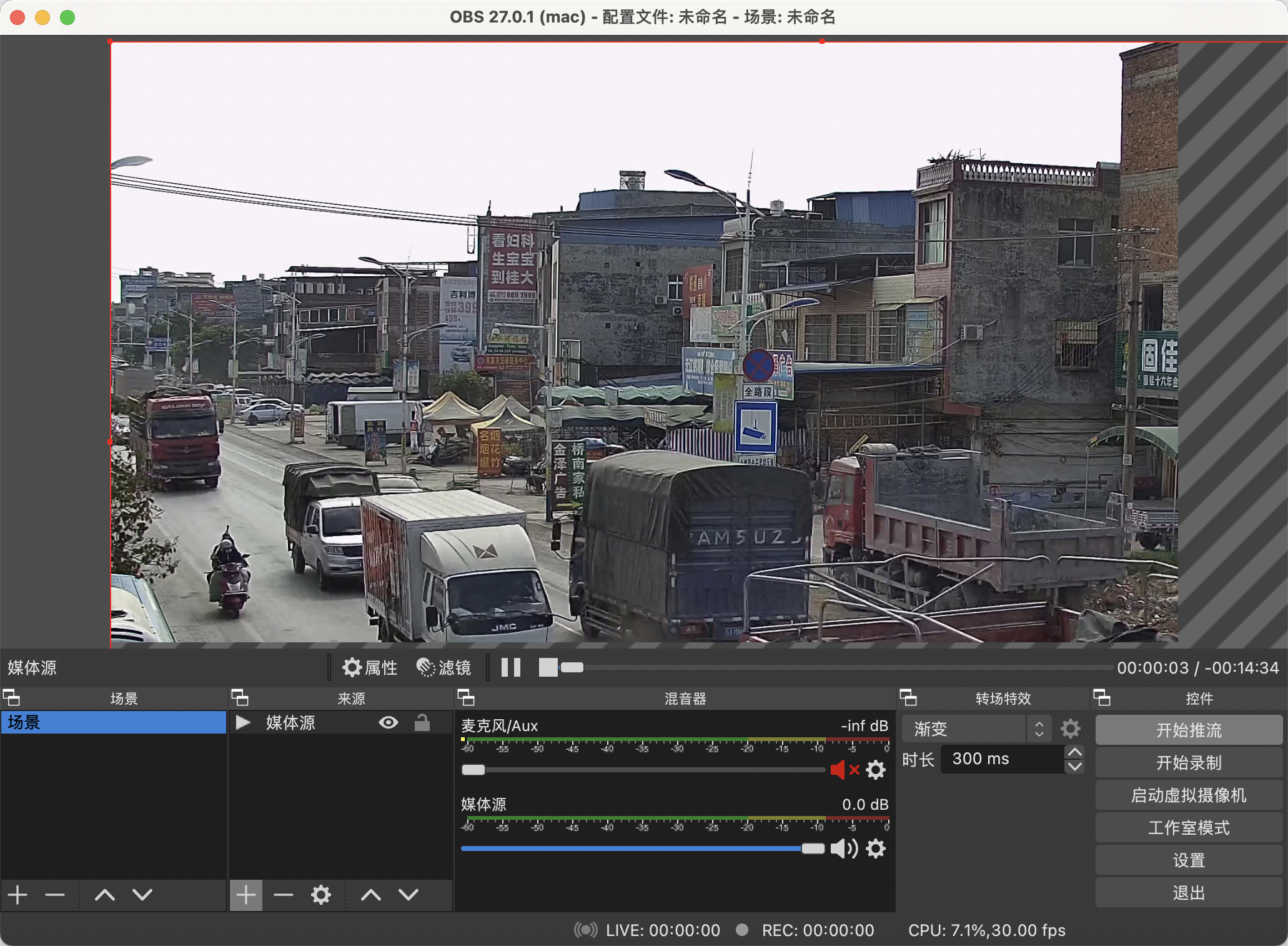1288x946 pixels.
Task: Unmute the 麦克风/Aux audio channel
Action: pos(845,770)
